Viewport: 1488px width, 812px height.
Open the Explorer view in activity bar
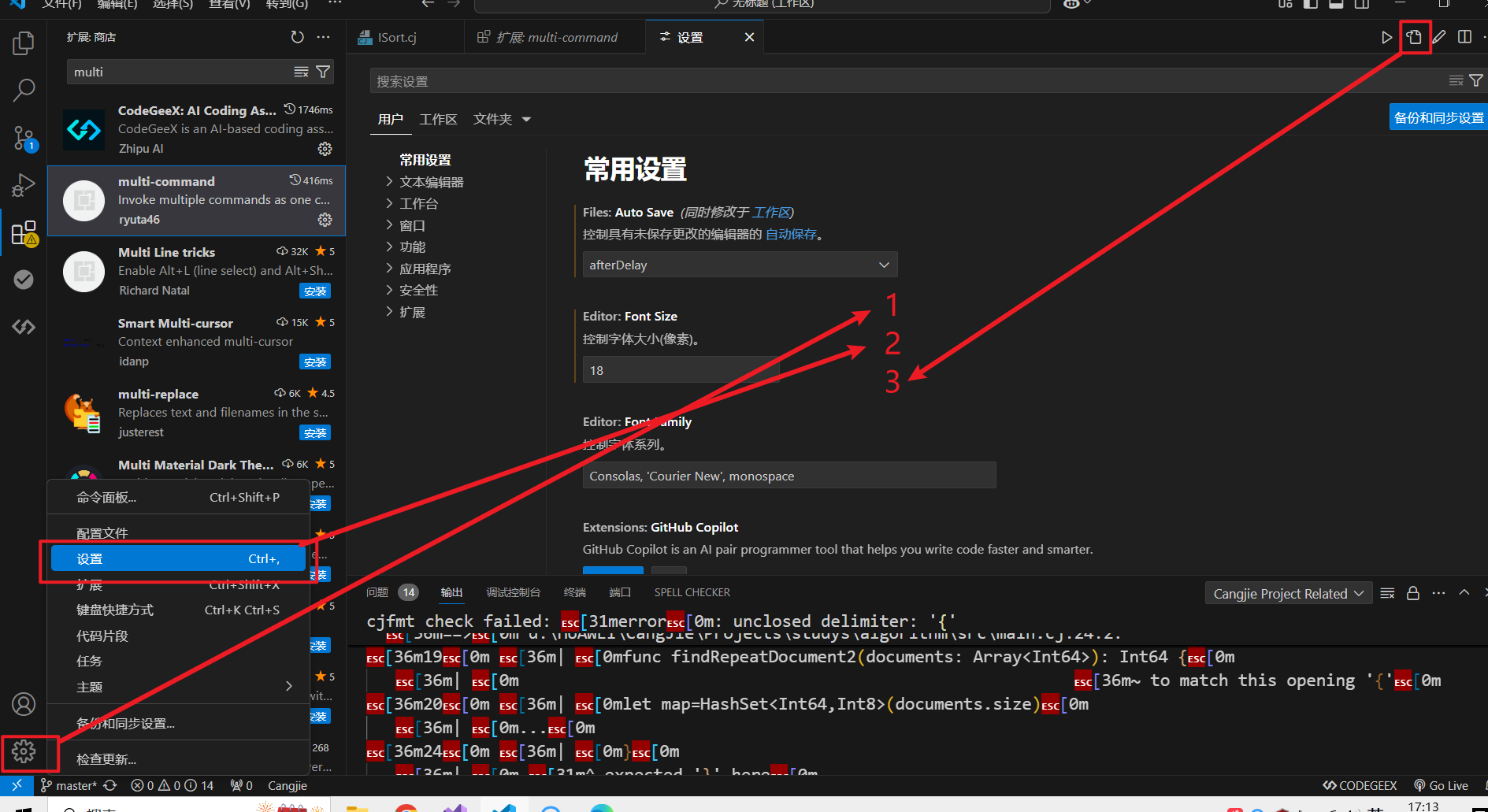click(24, 43)
